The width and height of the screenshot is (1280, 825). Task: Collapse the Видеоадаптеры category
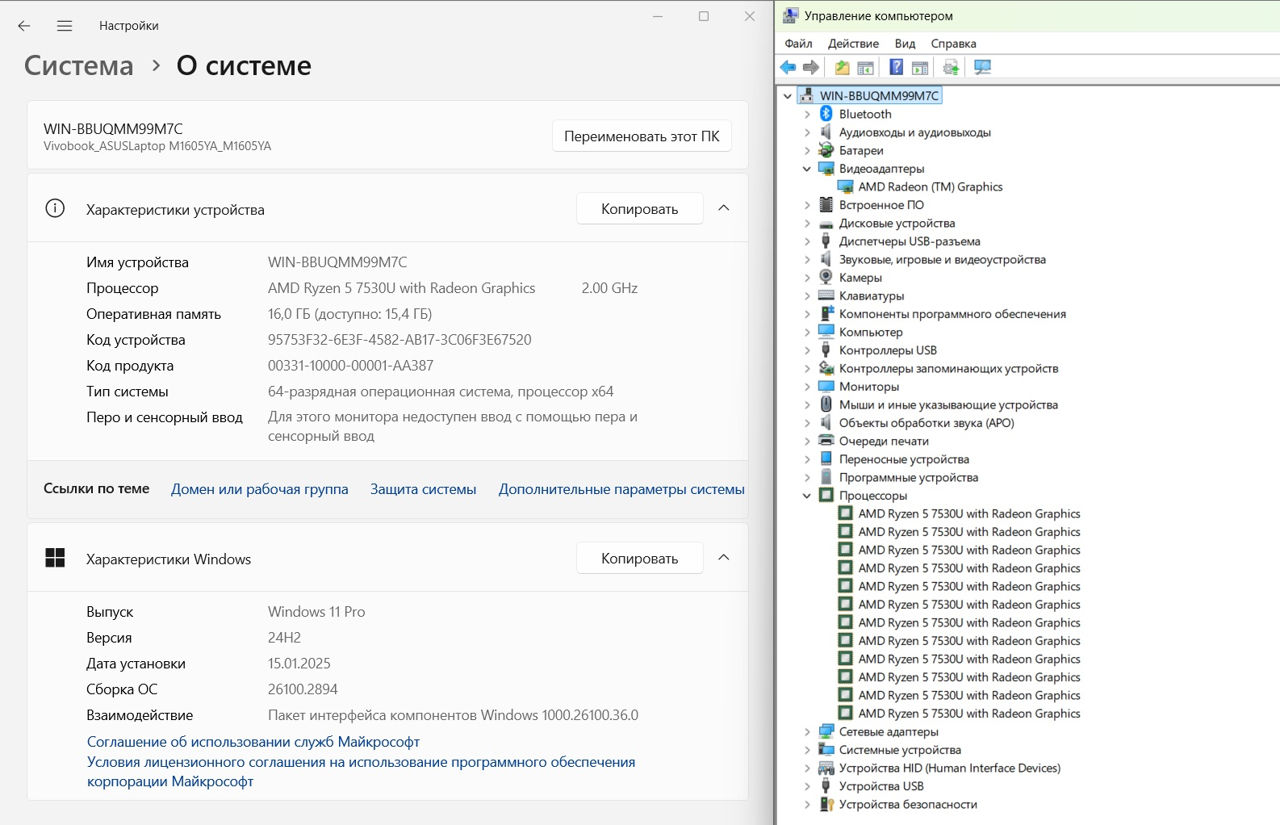807,169
